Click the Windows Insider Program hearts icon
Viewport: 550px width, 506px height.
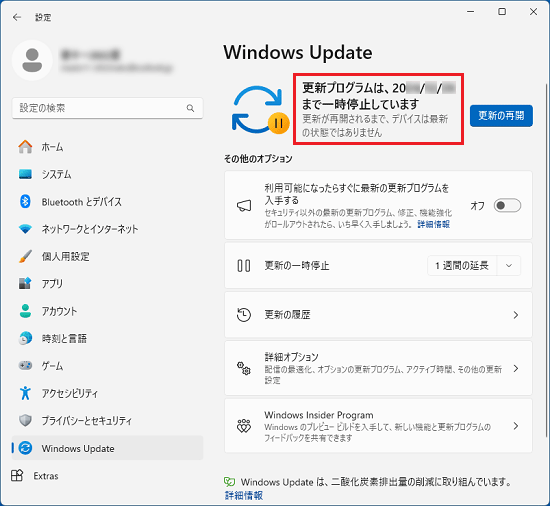point(244,426)
